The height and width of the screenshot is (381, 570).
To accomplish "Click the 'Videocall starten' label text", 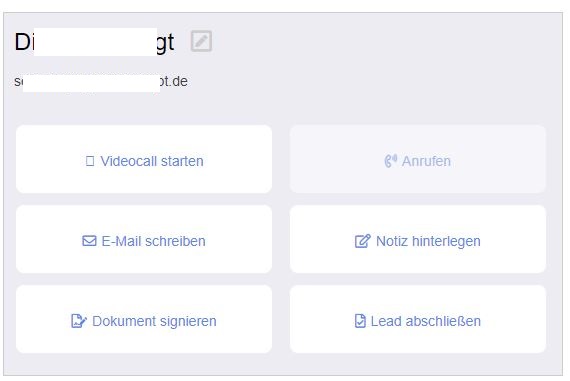I will [x=152, y=161].
